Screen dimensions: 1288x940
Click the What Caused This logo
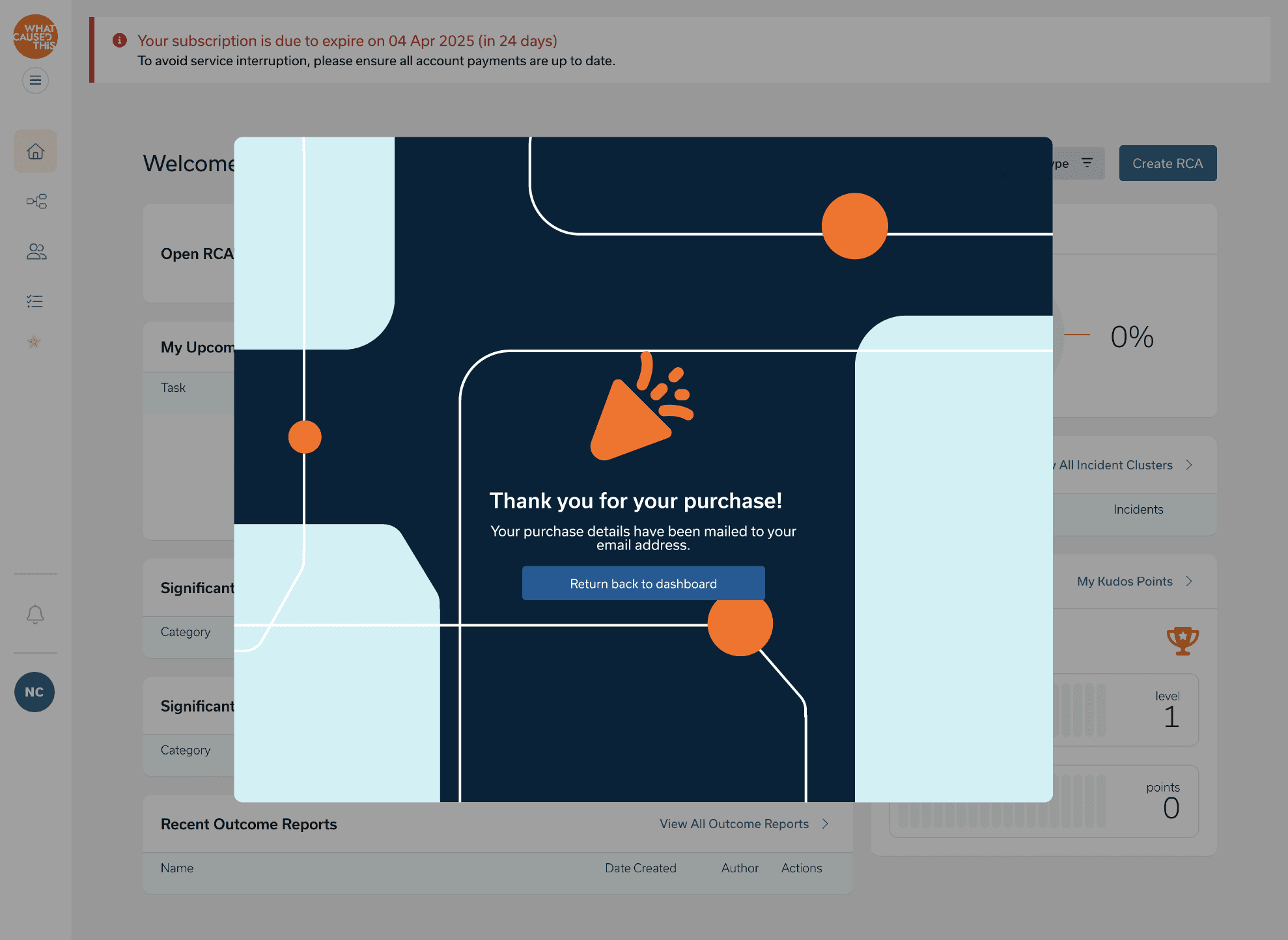(35, 36)
